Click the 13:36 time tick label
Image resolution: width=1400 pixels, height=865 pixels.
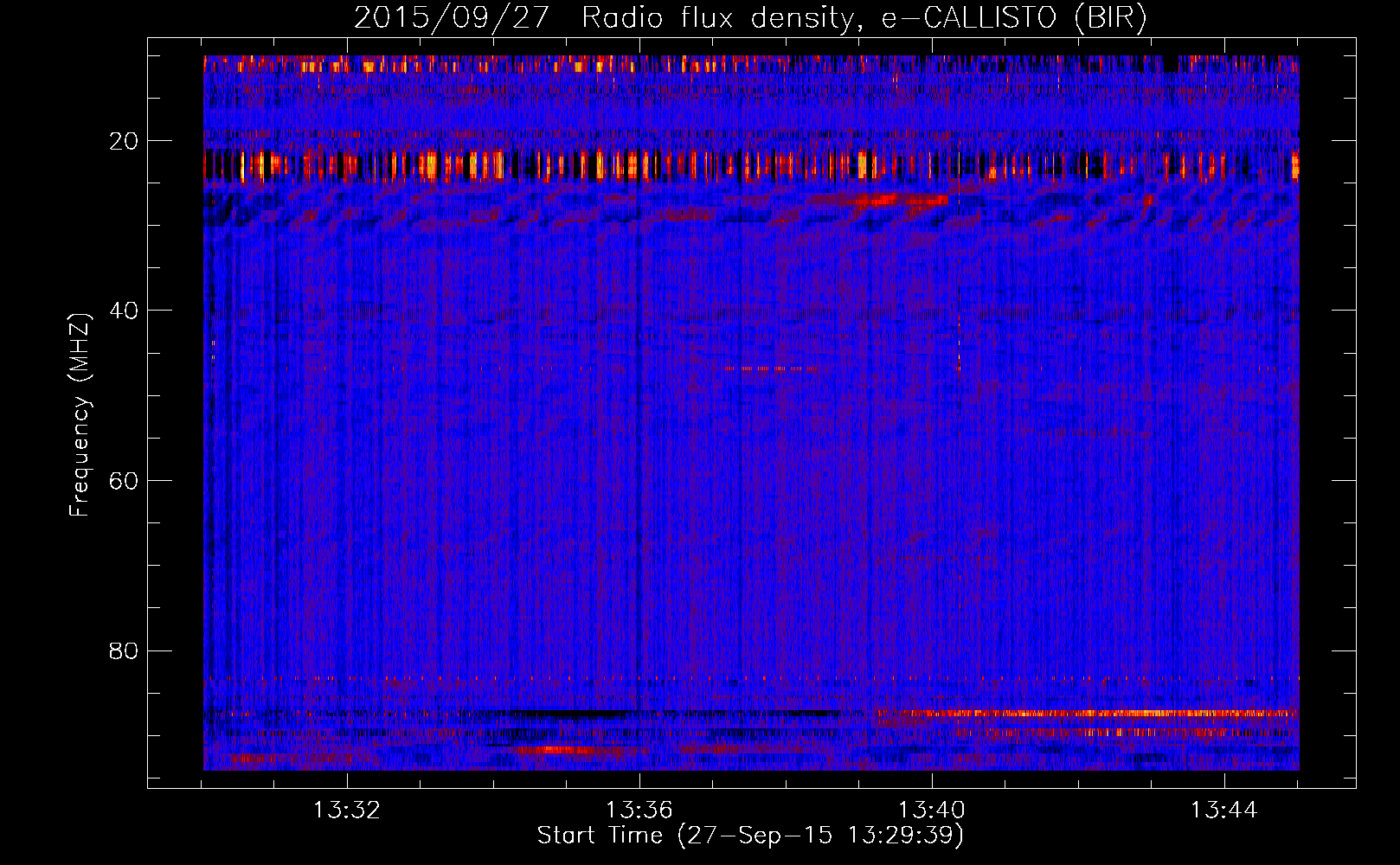[x=639, y=810]
